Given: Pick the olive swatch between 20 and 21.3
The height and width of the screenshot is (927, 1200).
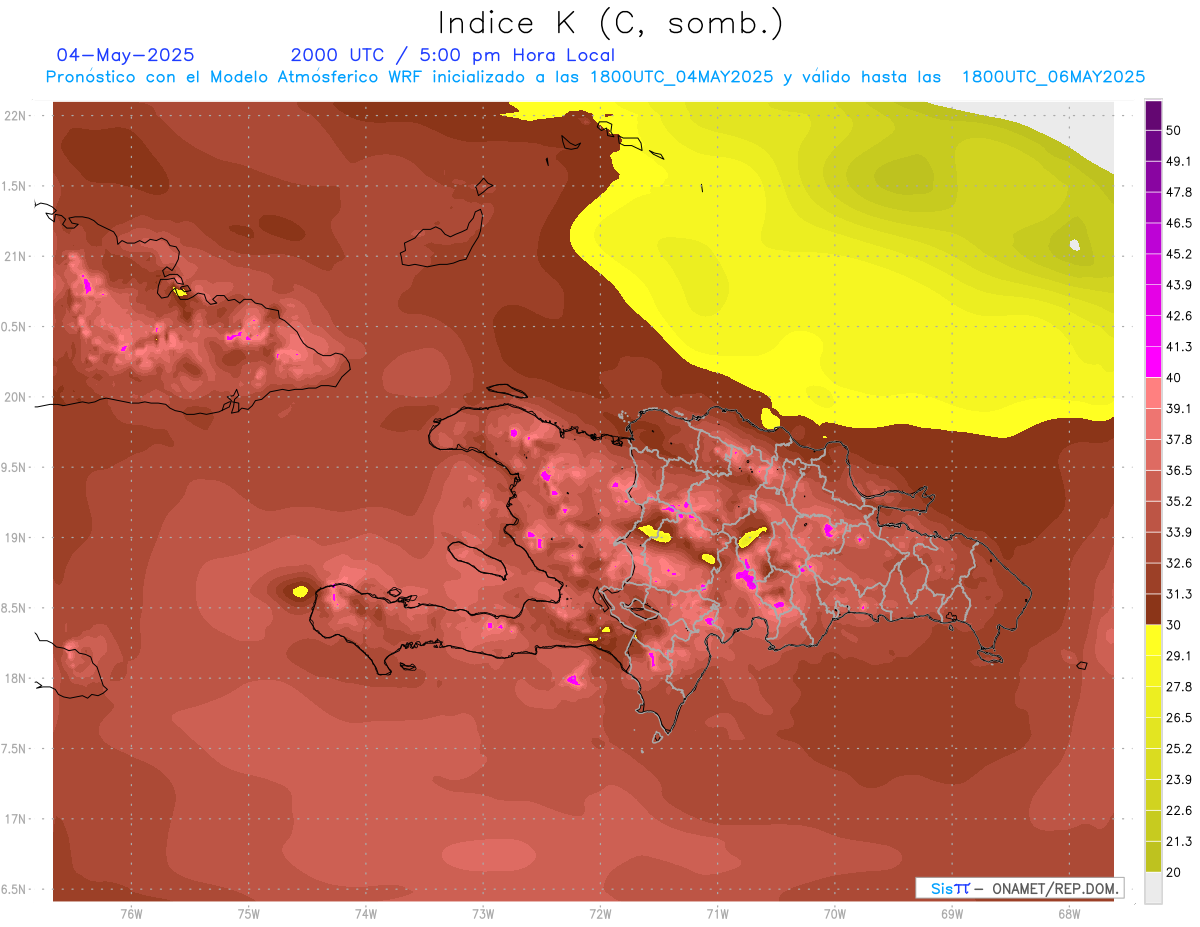Looking at the screenshot, I should (x=1153, y=857).
